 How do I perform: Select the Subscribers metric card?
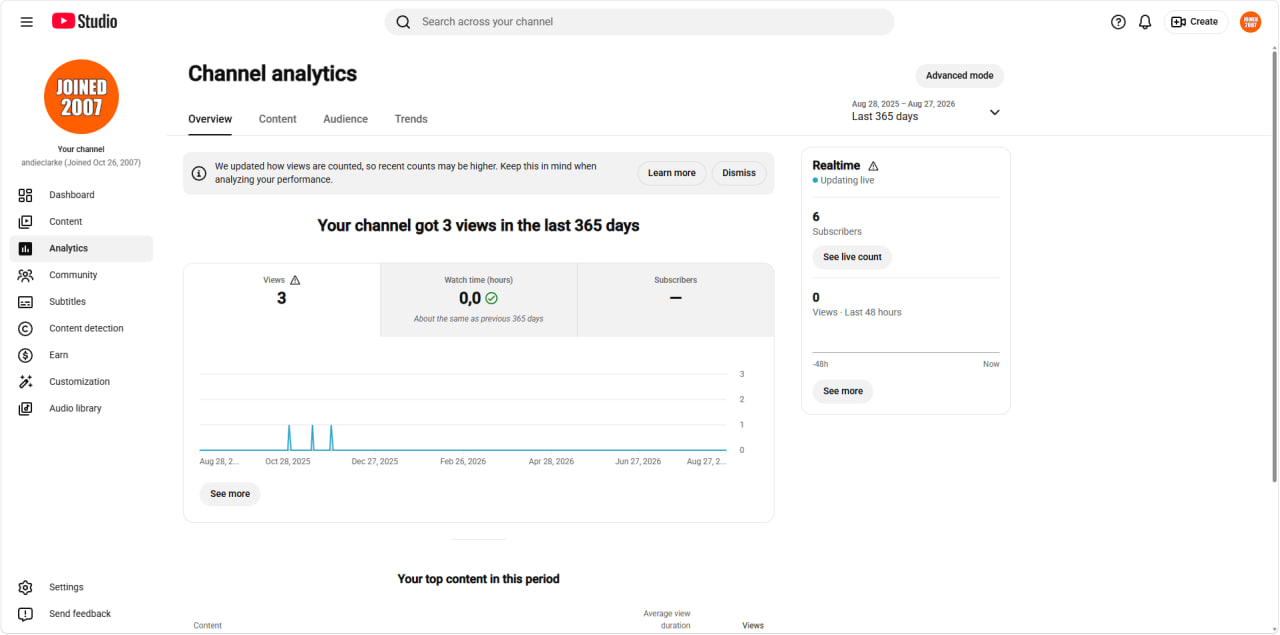[x=676, y=300]
